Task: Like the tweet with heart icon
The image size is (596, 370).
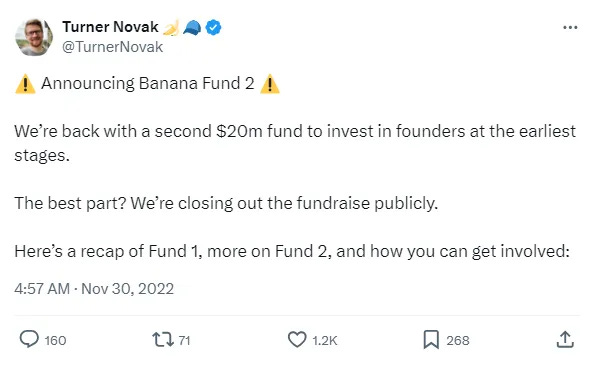Action: pyautogui.click(x=297, y=340)
